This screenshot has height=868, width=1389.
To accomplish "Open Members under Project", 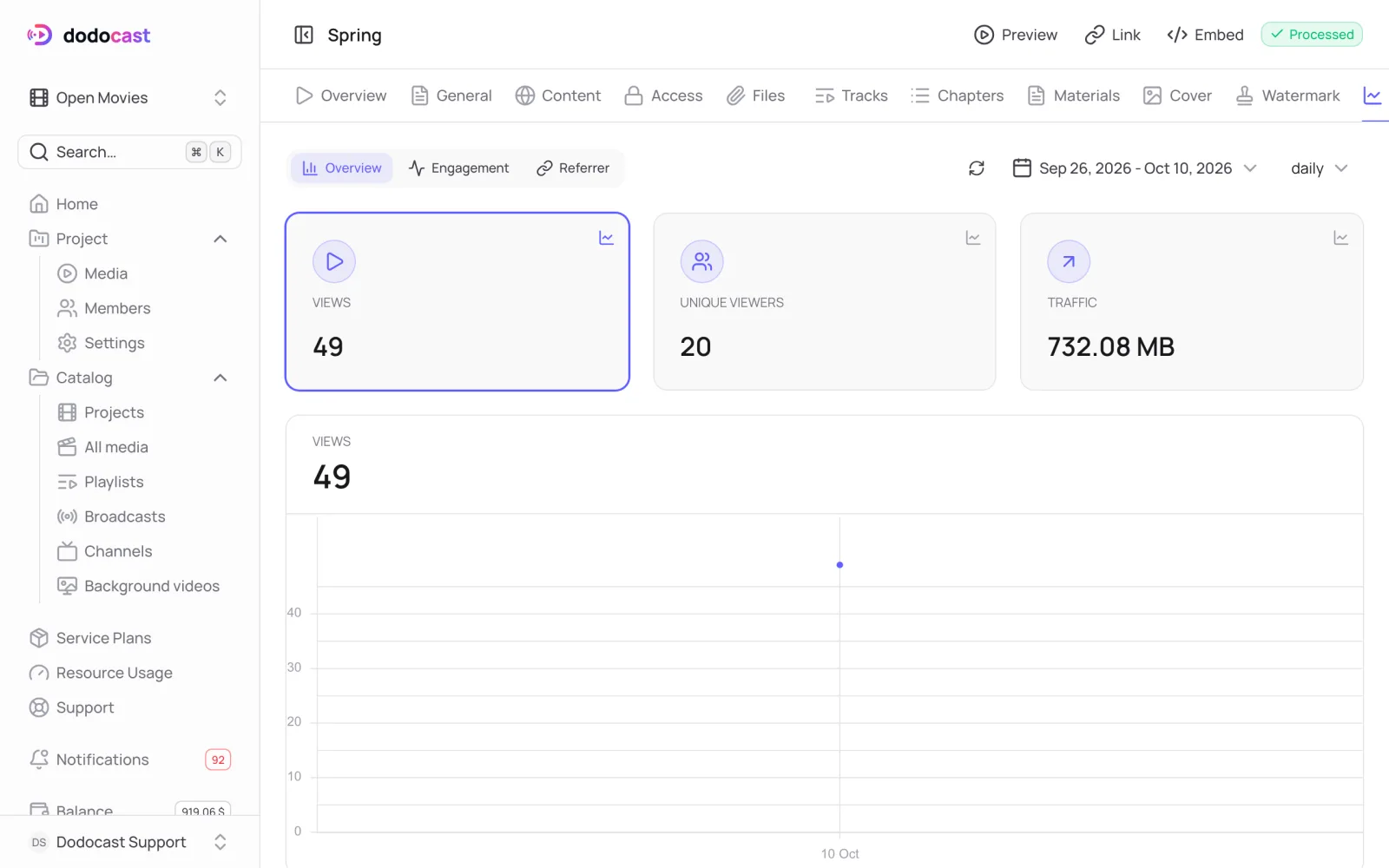I will pyautogui.click(x=104, y=308).
